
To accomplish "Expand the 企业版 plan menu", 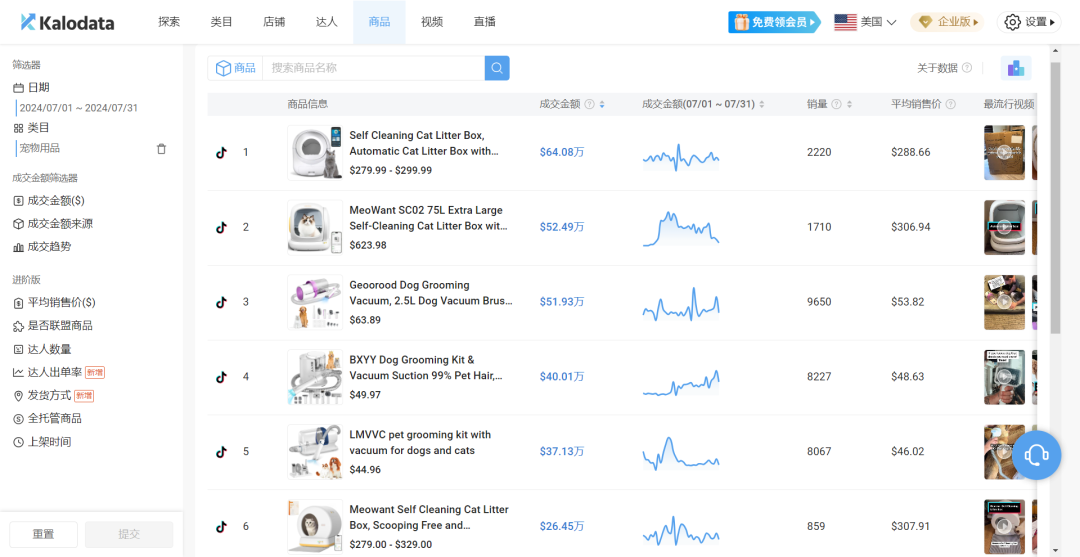I will pos(945,22).
